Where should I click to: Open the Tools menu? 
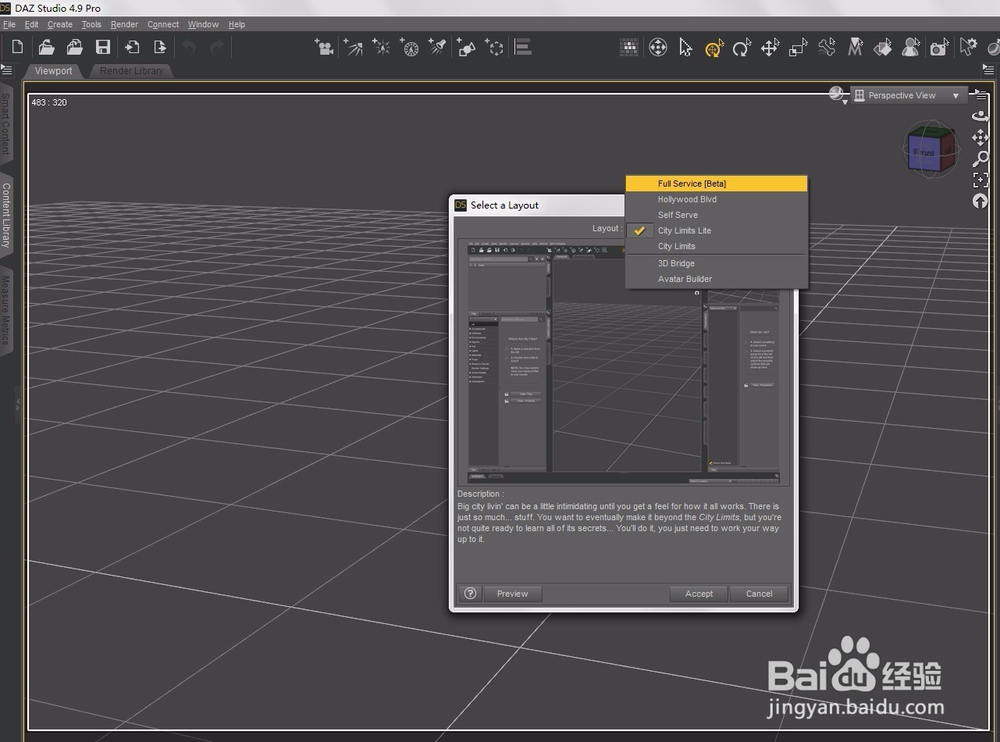pos(91,24)
